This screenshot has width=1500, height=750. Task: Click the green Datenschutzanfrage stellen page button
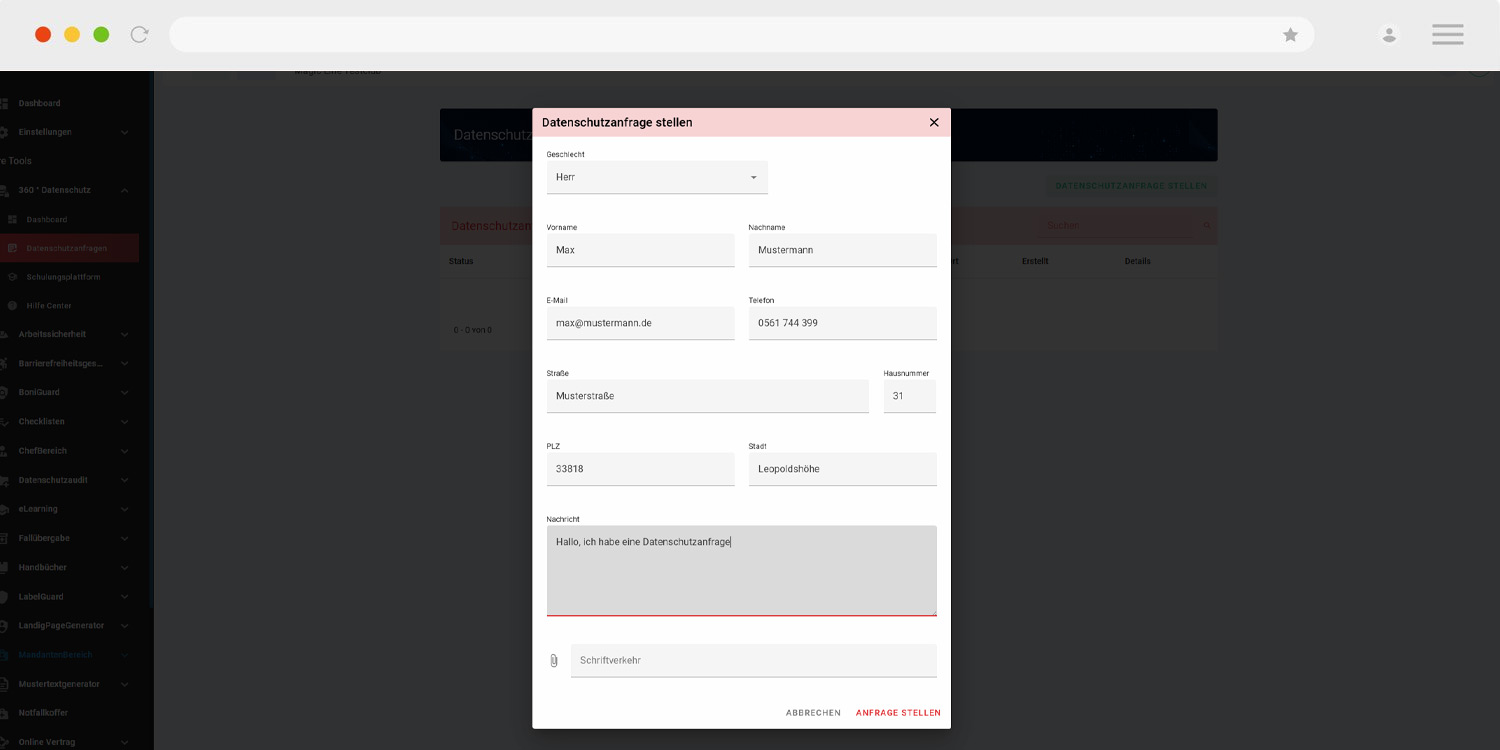point(1131,186)
